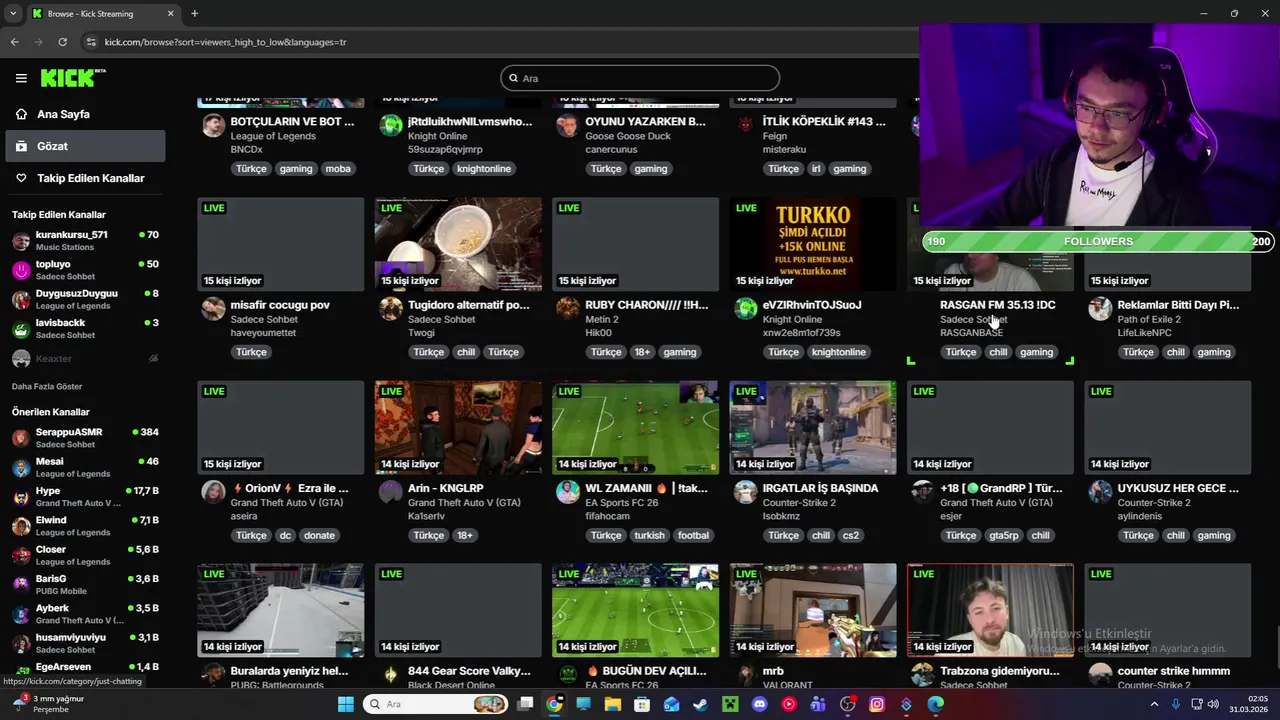Screen dimensions: 1280x720
Task: Open Windows Start menu
Action: (345, 704)
